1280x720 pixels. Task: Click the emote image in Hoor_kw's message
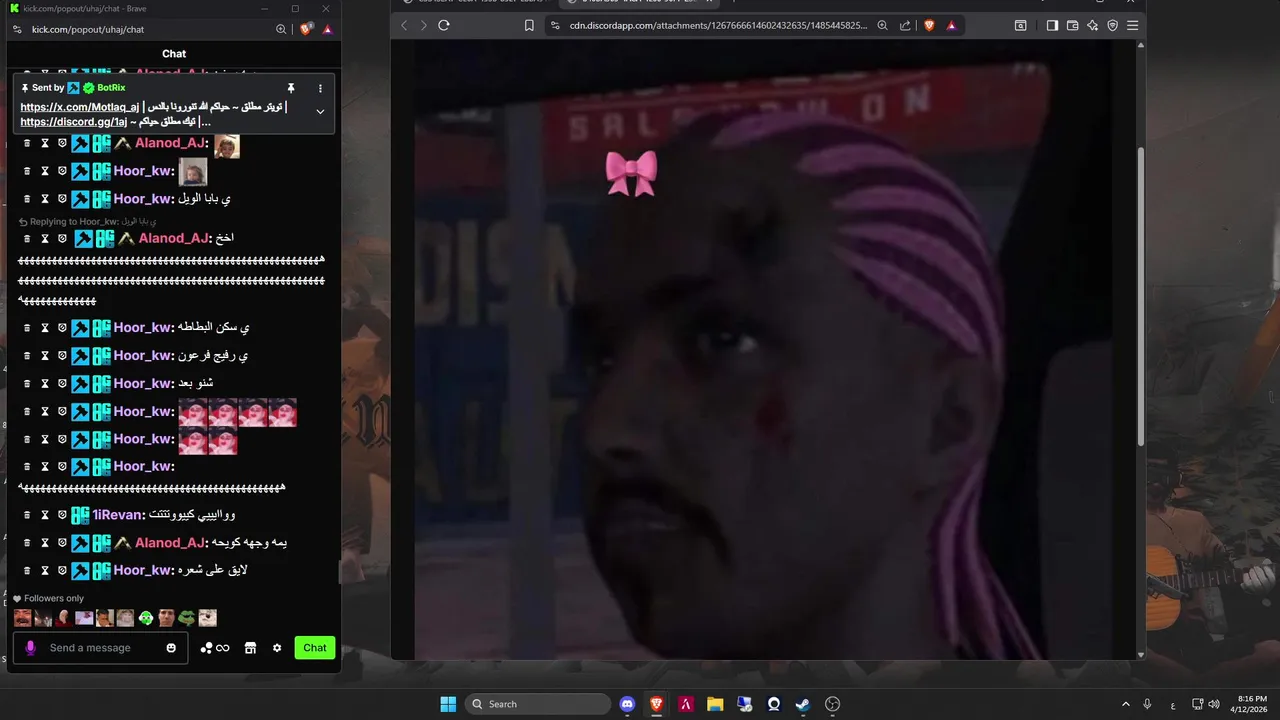point(193,171)
